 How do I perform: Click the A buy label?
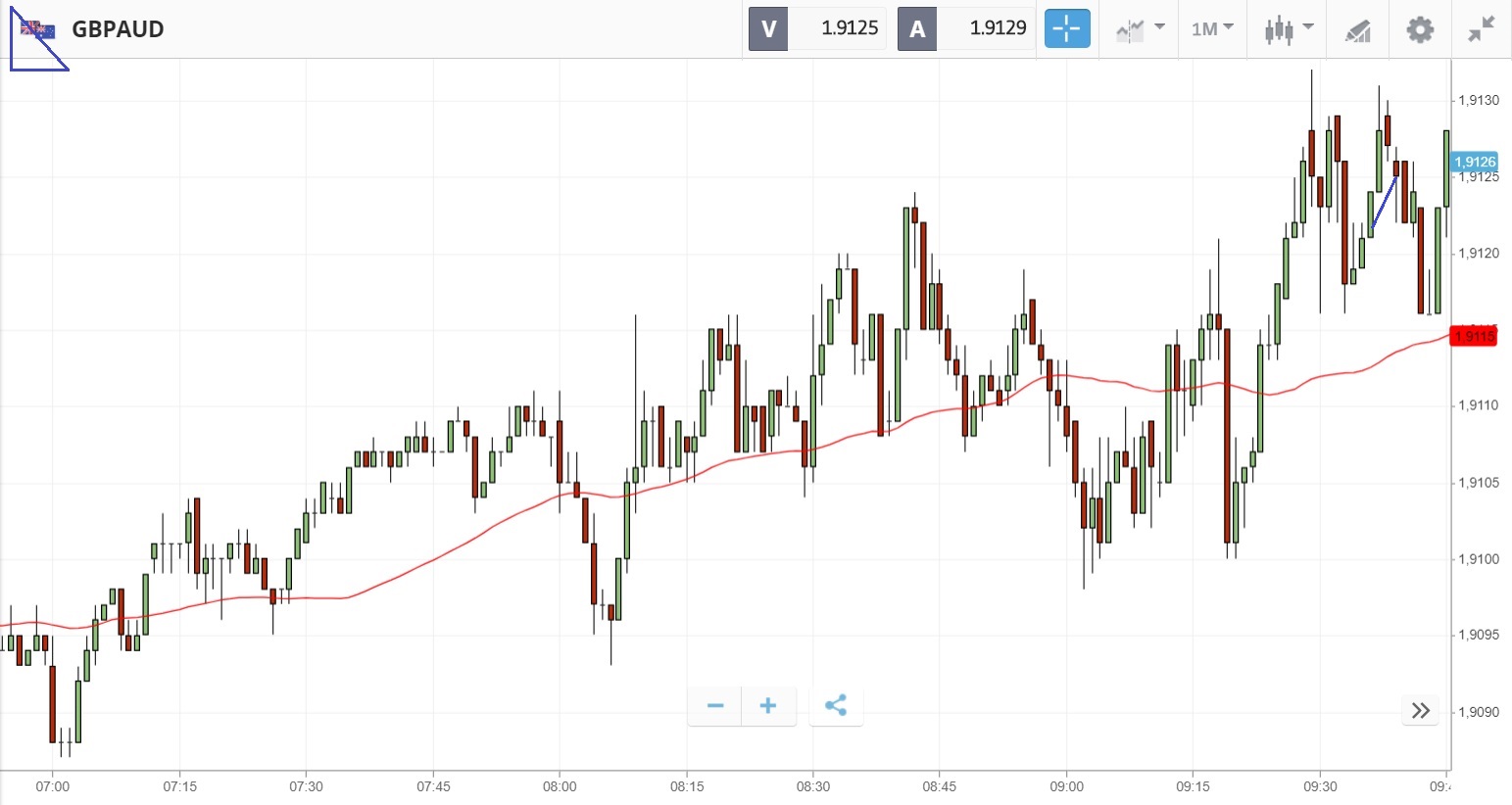pyautogui.click(x=917, y=29)
